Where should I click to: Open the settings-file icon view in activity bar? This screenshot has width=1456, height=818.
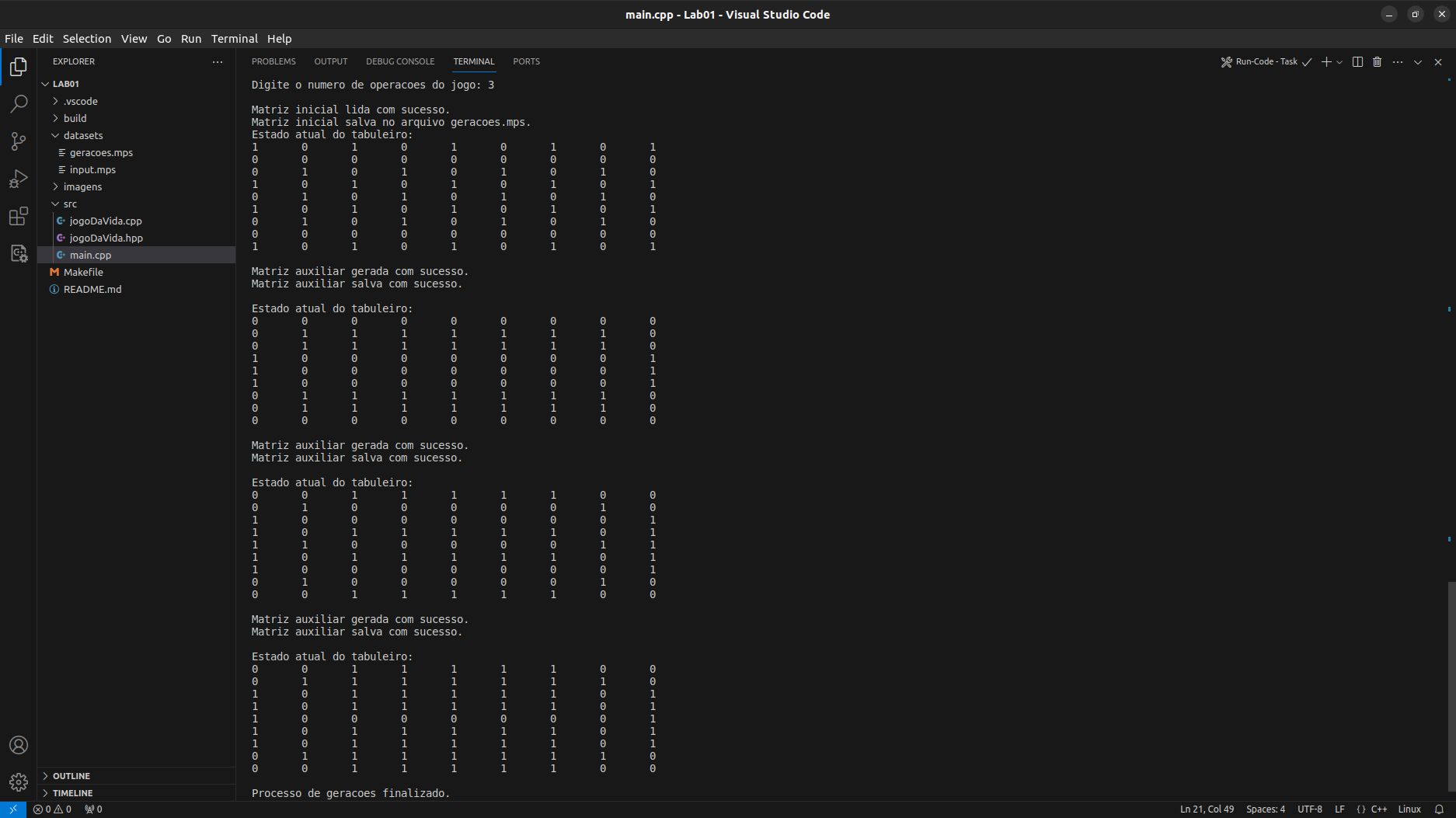19,253
